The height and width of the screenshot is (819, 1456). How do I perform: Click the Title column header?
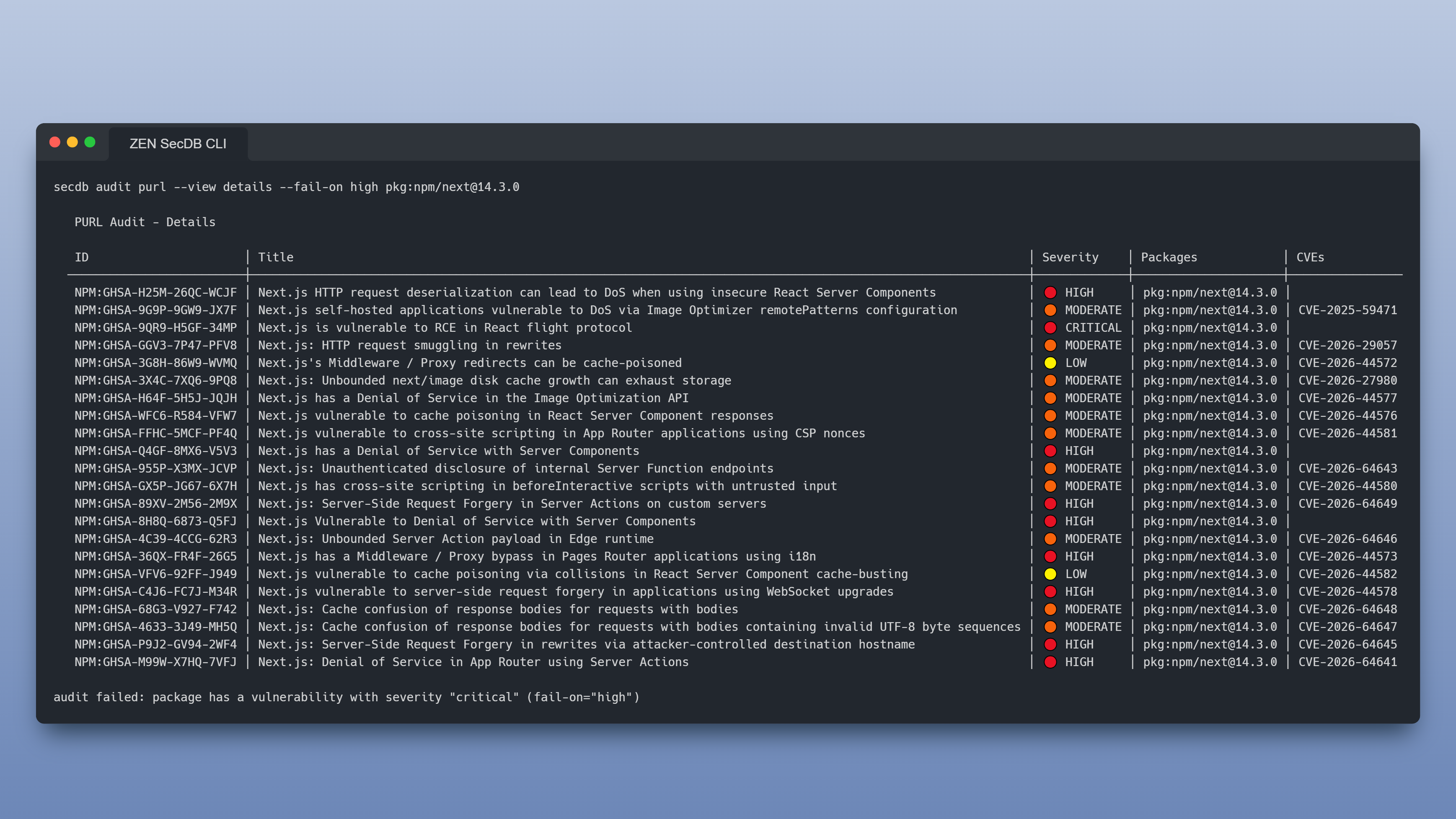tap(276, 257)
